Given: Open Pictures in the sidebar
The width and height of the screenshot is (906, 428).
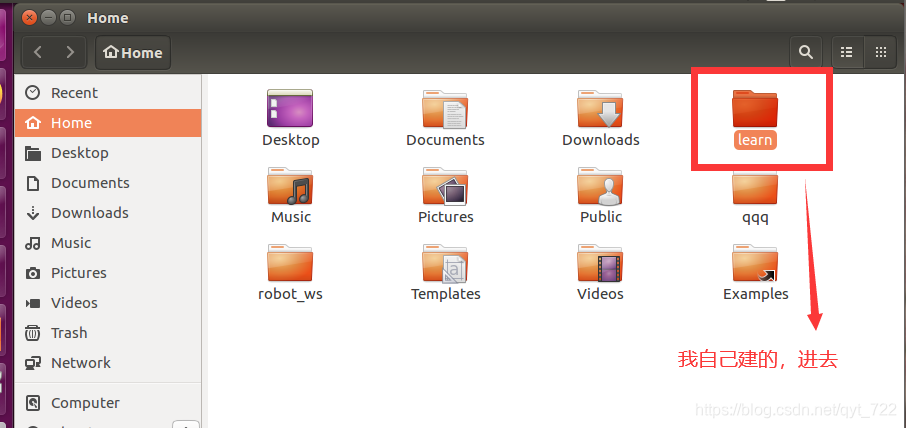Looking at the screenshot, I should (x=108, y=273).
